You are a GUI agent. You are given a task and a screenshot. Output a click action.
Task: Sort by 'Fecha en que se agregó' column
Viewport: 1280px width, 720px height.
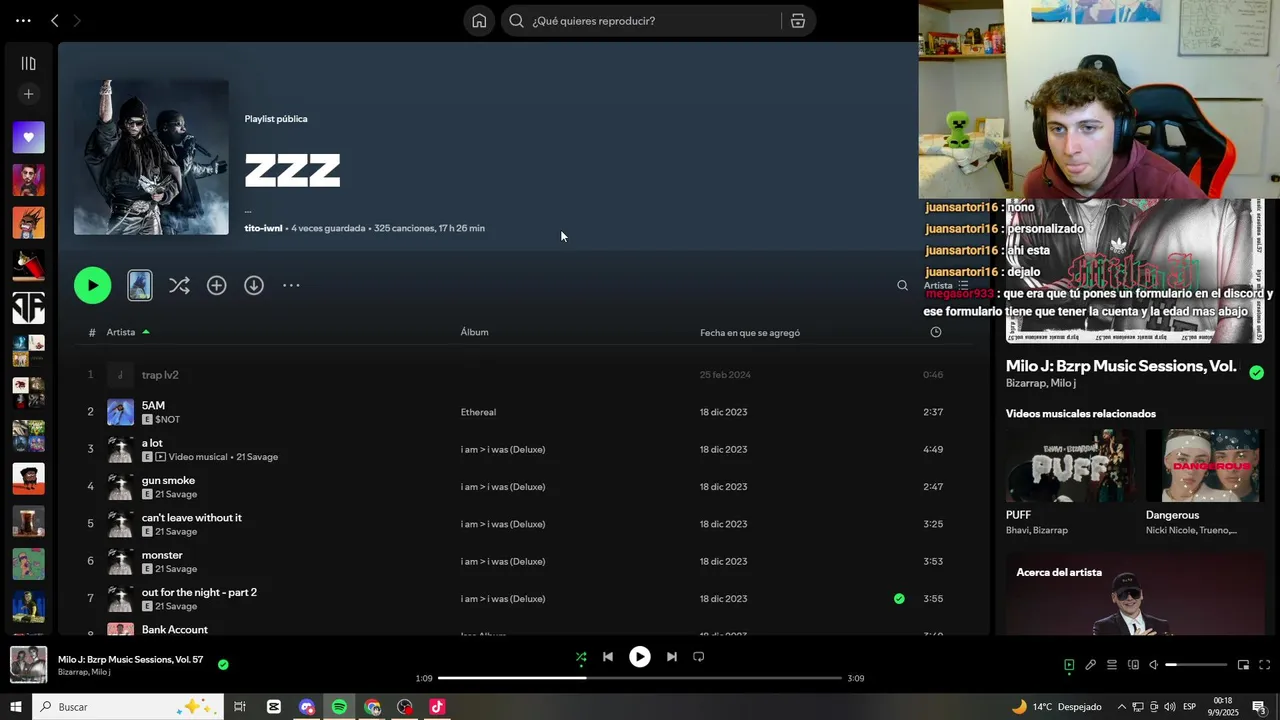click(x=750, y=332)
